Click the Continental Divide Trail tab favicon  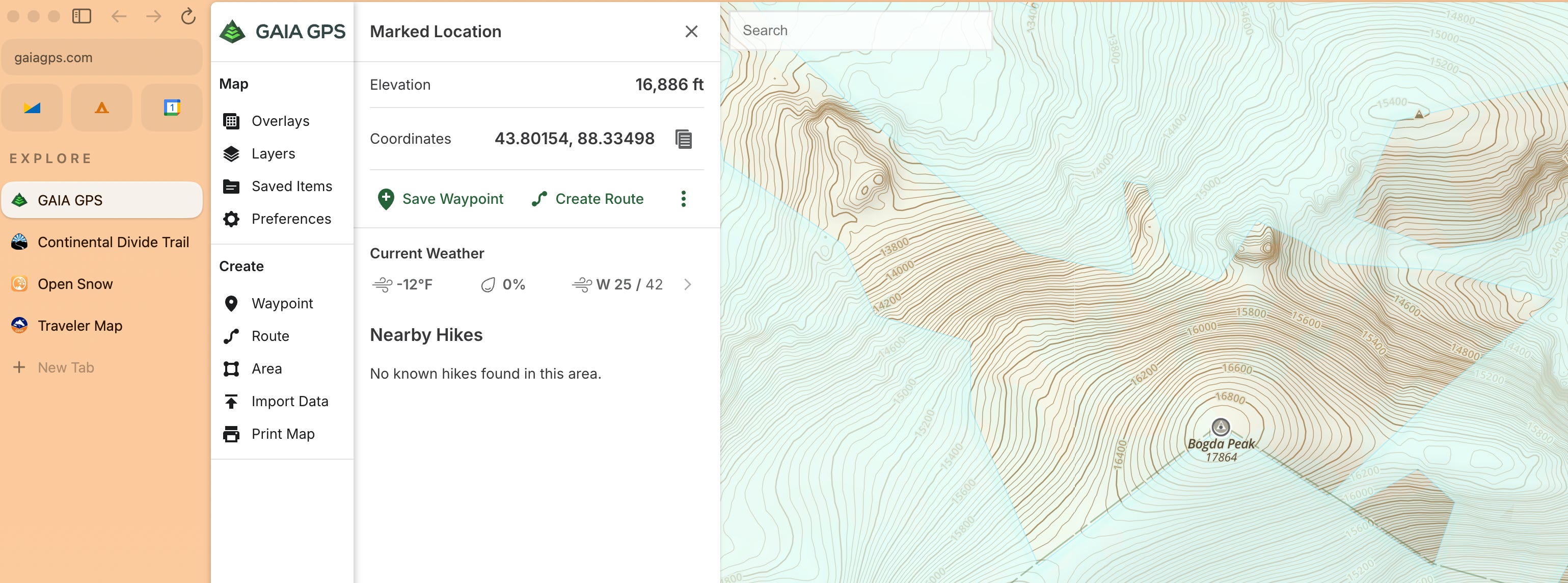coord(19,243)
